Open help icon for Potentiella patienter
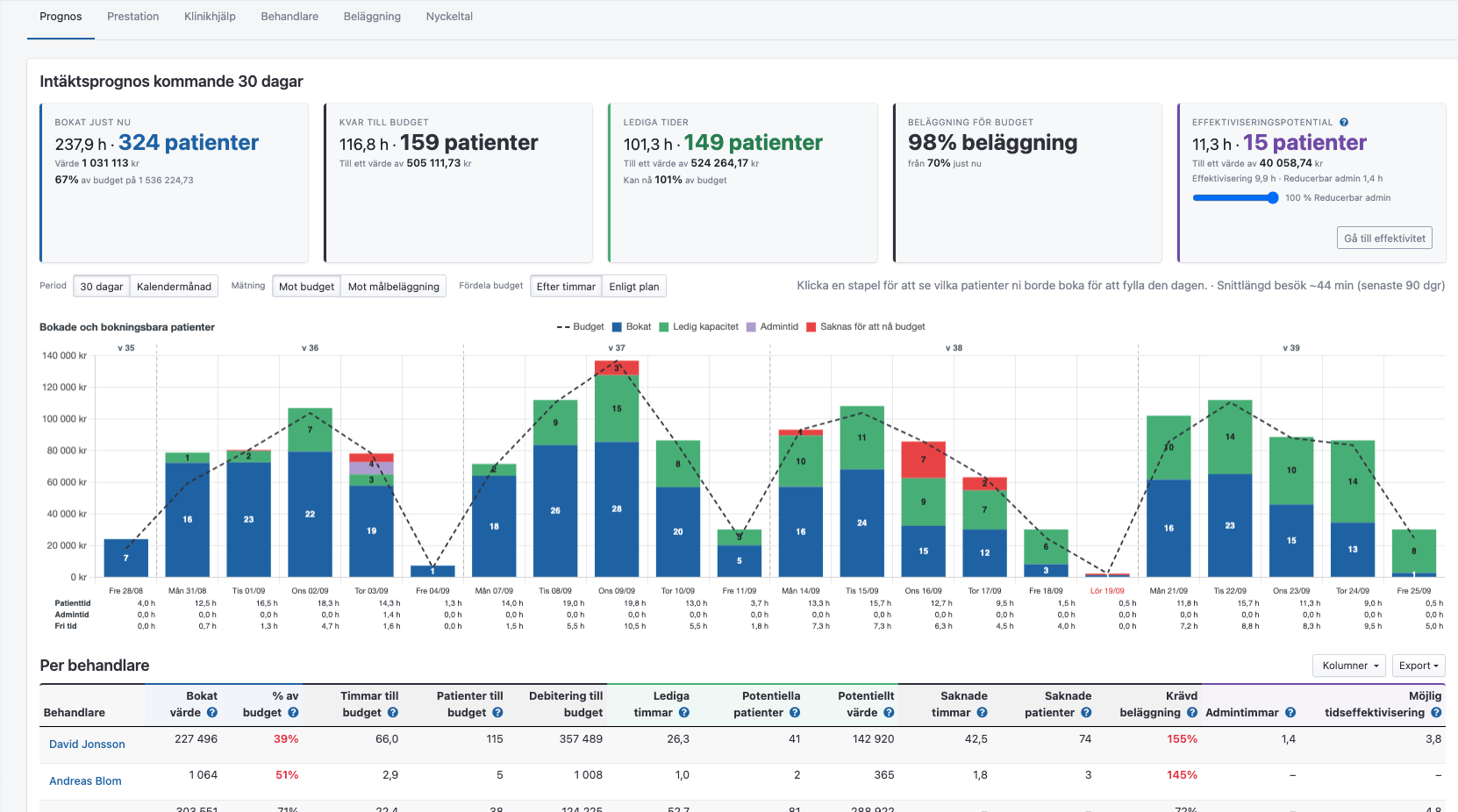1458x812 pixels. [x=795, y=713]
